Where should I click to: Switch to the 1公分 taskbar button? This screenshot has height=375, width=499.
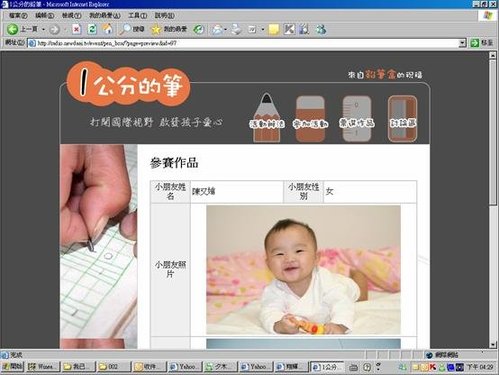pyautogui.click(x=327, y=367)
